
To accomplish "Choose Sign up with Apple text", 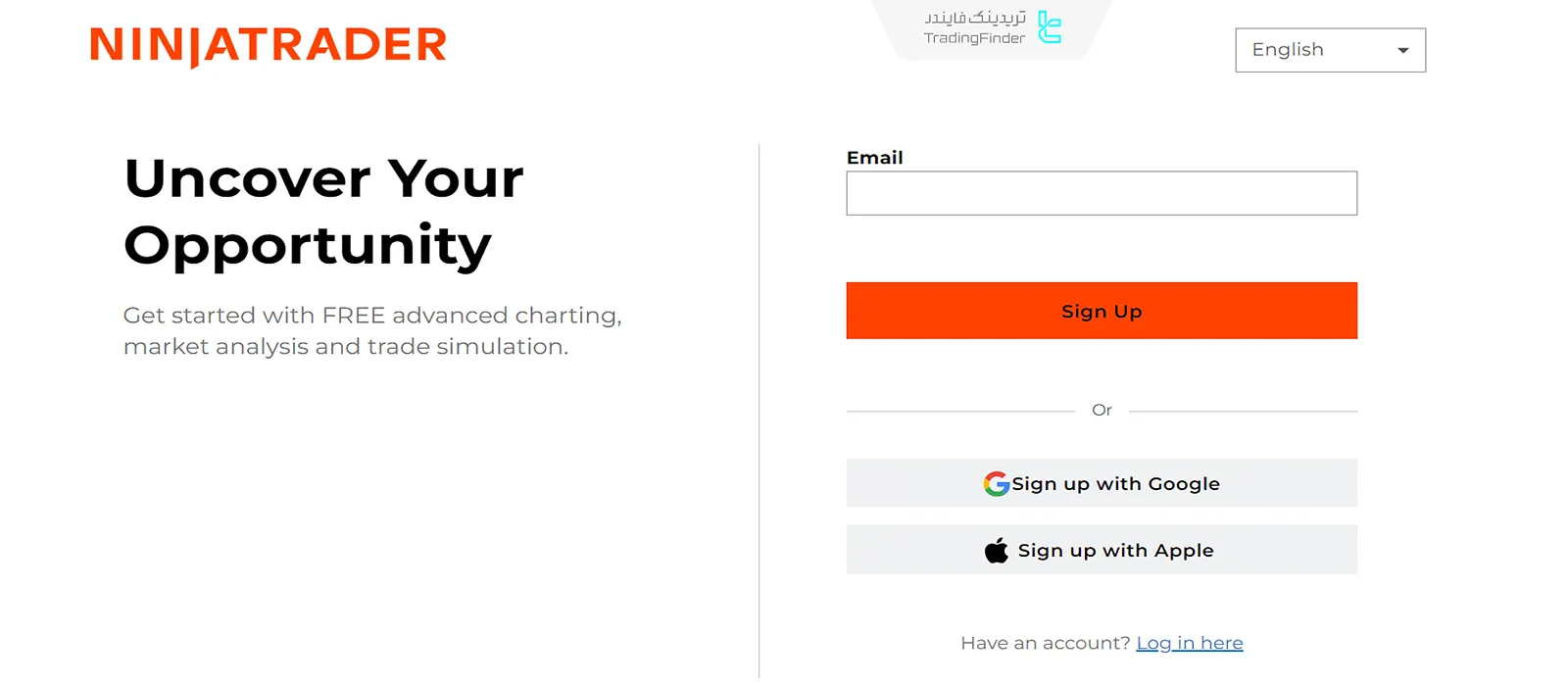I will (x=1115, y=551).
